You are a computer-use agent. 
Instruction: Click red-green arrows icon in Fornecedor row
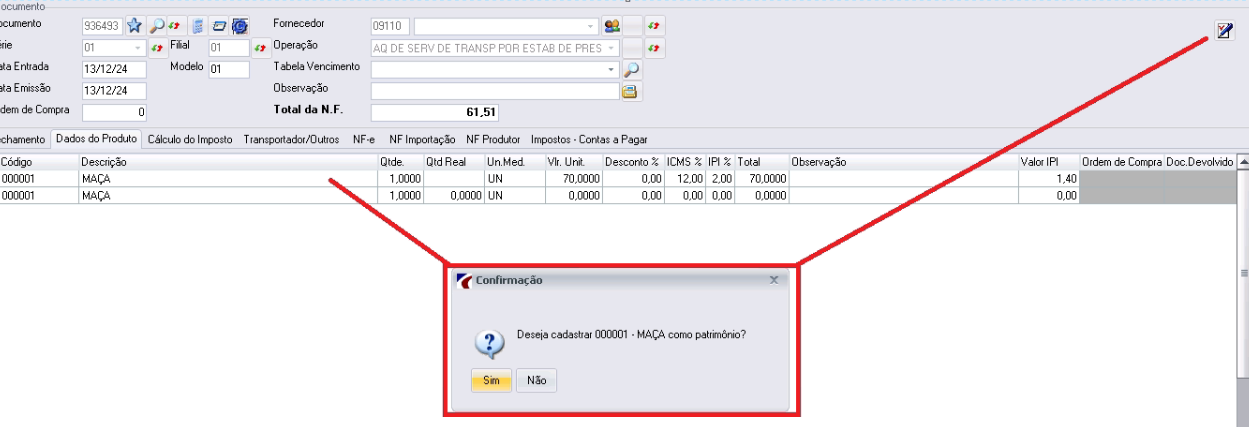coord(656,26)
